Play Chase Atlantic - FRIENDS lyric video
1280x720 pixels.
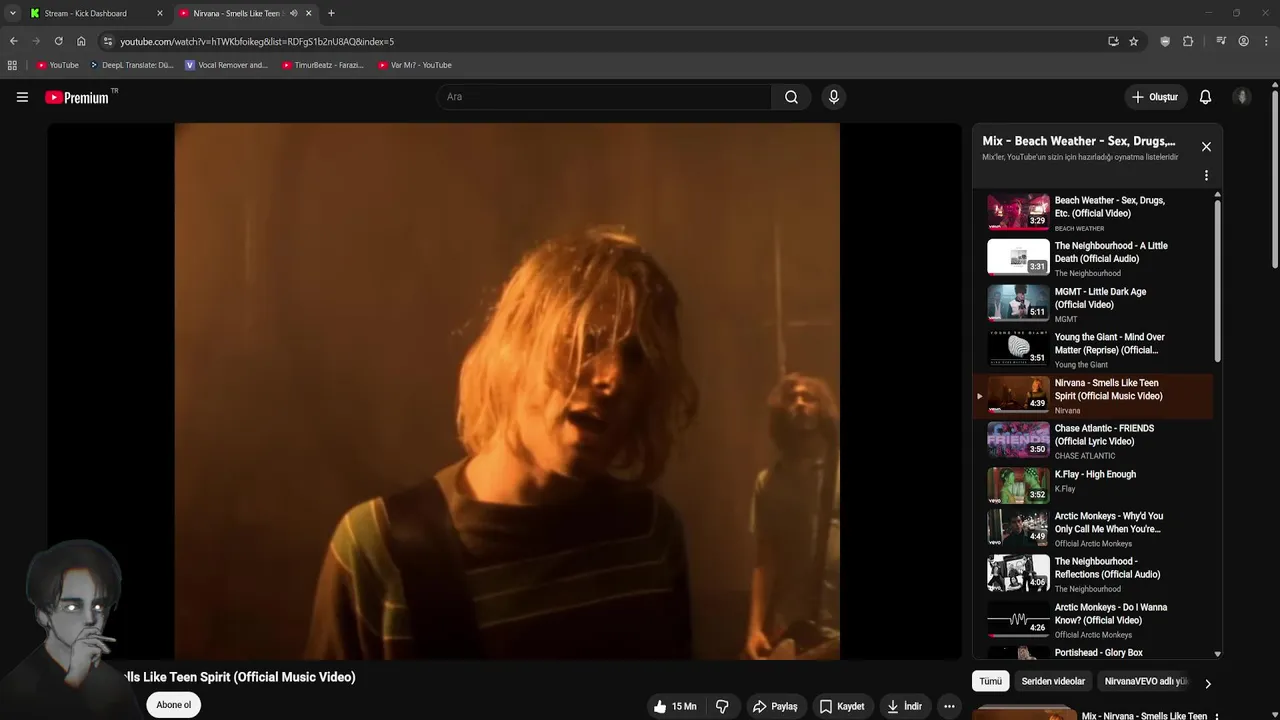(x=1094, y=441)
